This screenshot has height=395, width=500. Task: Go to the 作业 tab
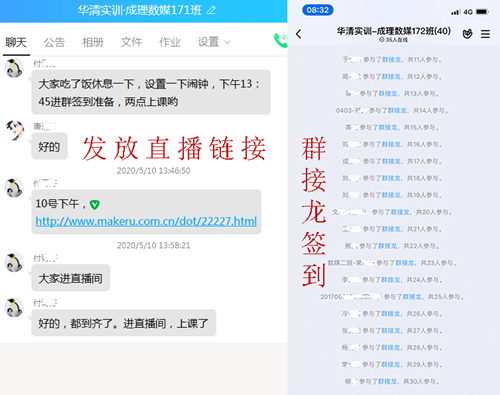click(170, 42)
